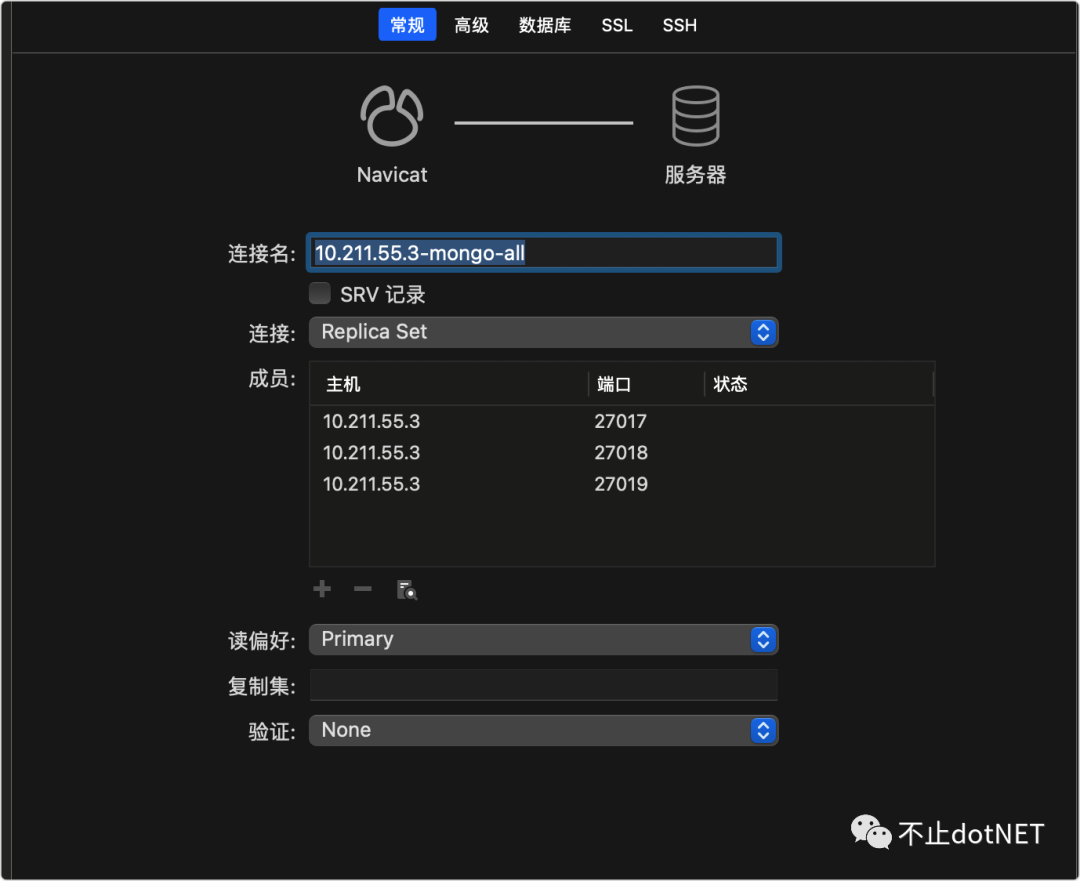Click the add member plus icon

click(322, 589)
